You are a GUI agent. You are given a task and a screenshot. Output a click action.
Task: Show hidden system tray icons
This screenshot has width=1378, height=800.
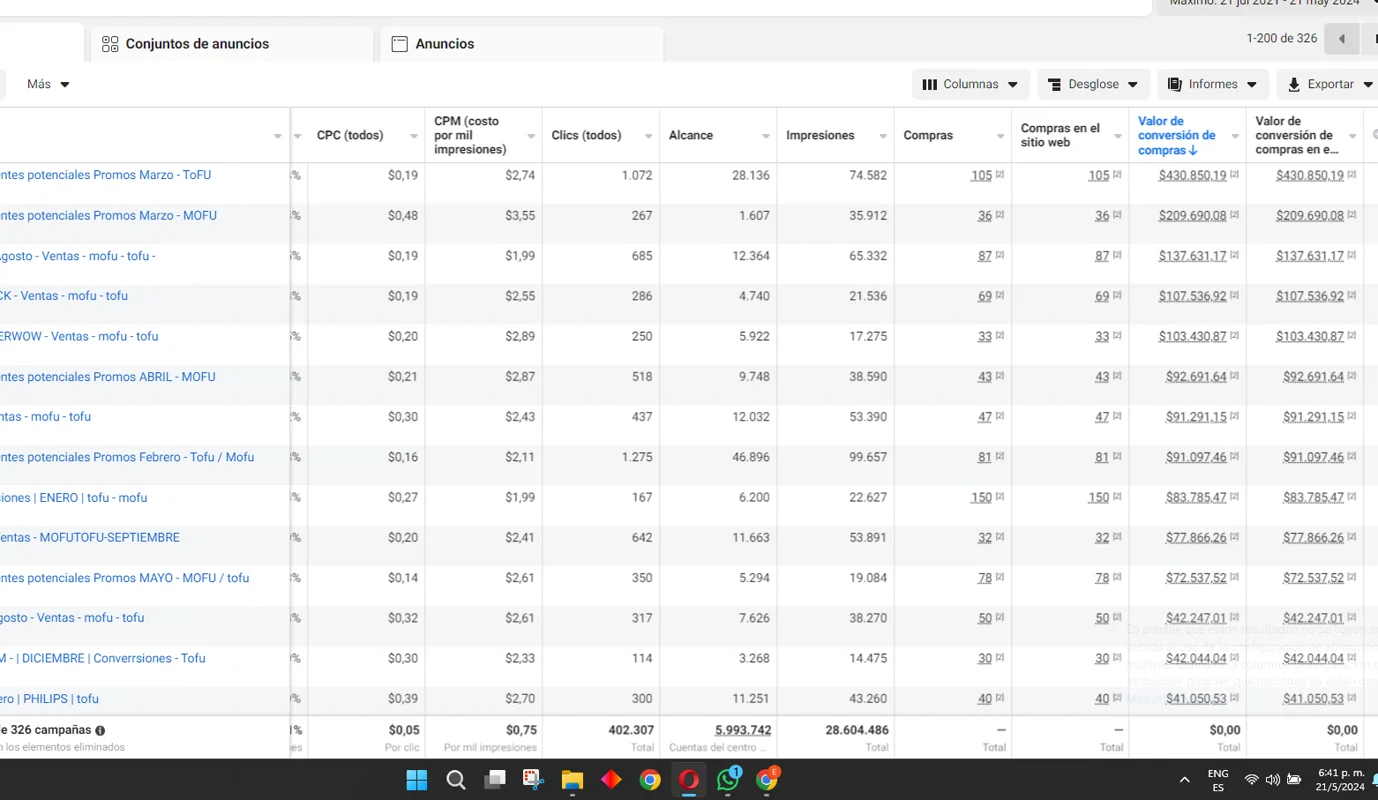tap(1184, 780)
